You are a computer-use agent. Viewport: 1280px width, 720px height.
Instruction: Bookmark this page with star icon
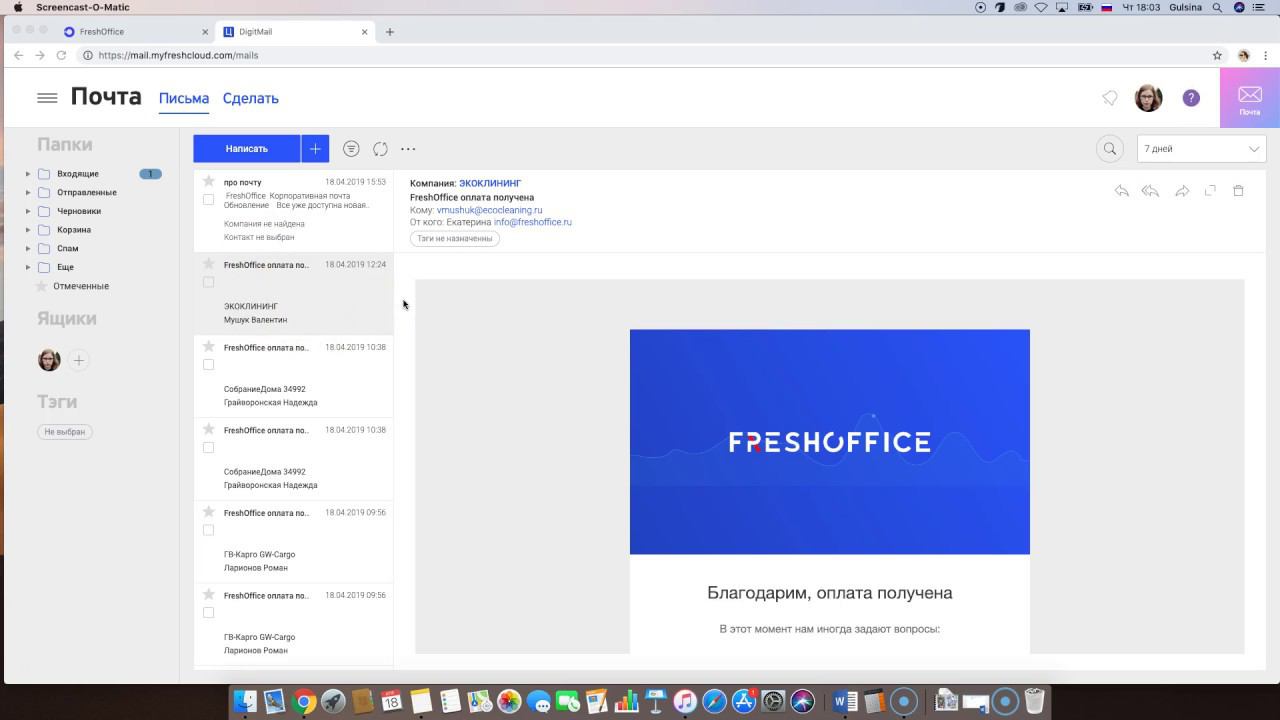(1217, 55)
